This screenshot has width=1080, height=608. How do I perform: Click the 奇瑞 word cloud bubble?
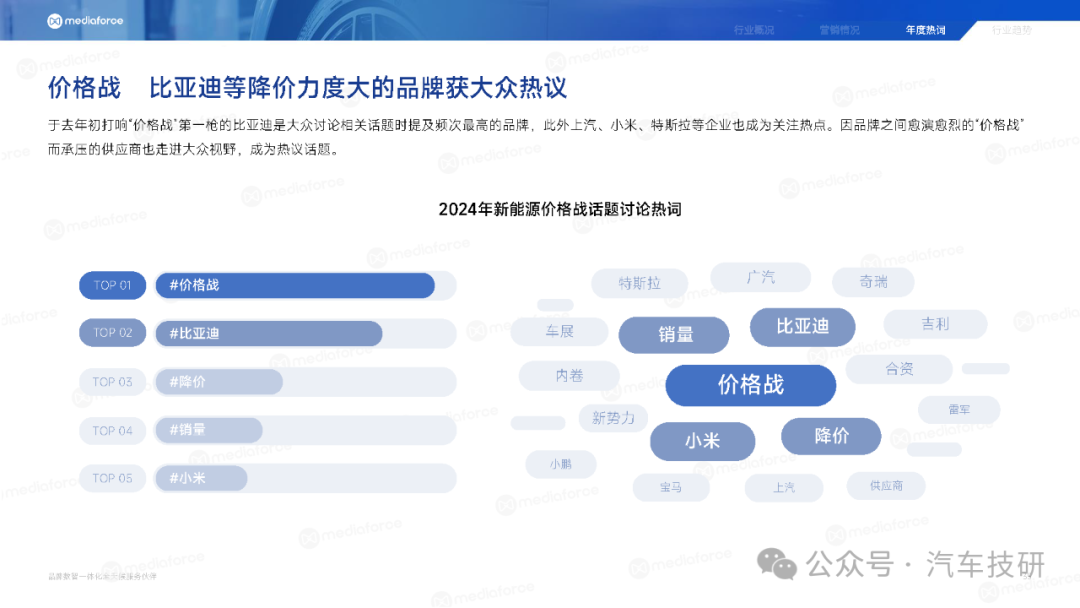873,282
